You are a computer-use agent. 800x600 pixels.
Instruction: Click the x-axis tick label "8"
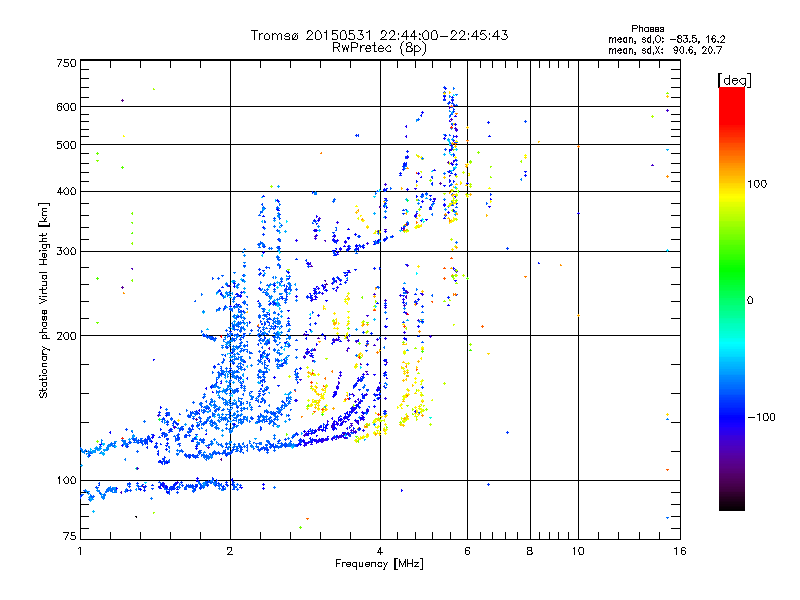click(x=530, y=551)
